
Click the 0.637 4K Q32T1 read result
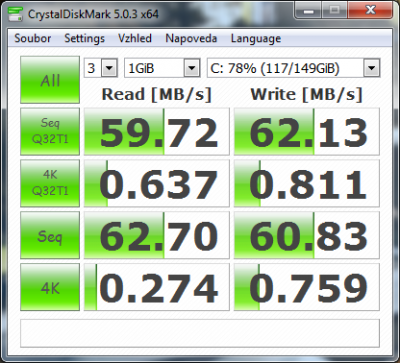(x=157, y=183)
